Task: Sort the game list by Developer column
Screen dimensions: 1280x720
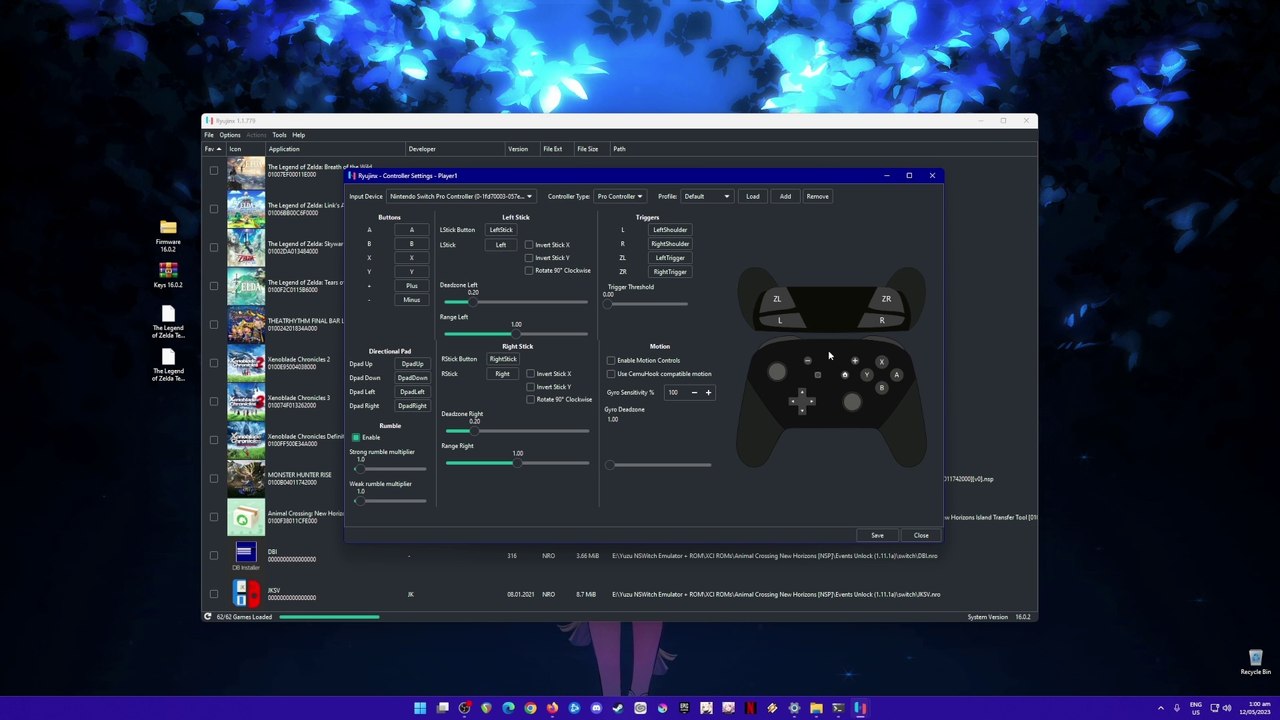Action: click(x=454, y=149)
